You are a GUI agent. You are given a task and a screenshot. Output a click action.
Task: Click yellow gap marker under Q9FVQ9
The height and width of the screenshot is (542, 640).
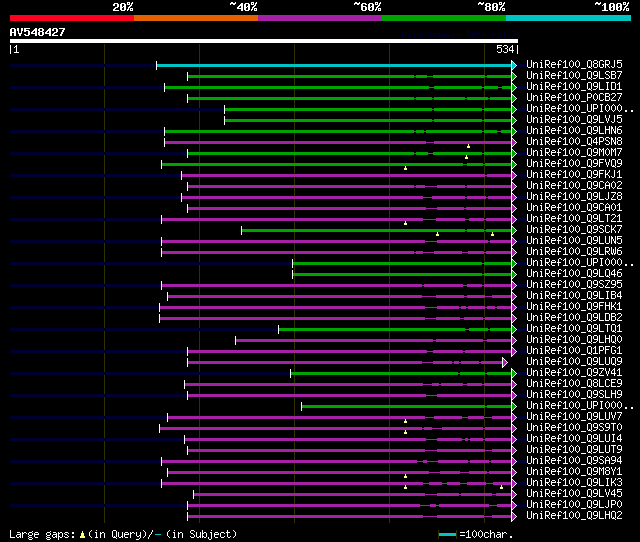point(405,168)
